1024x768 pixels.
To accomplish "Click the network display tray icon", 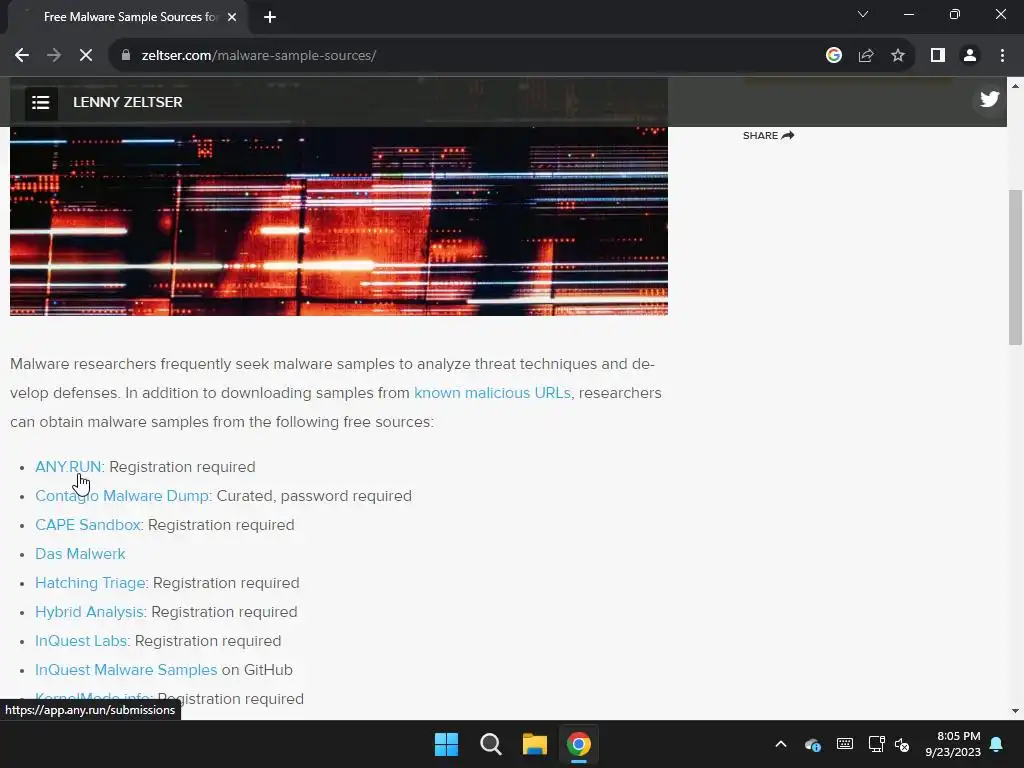I will click(876, 744).
